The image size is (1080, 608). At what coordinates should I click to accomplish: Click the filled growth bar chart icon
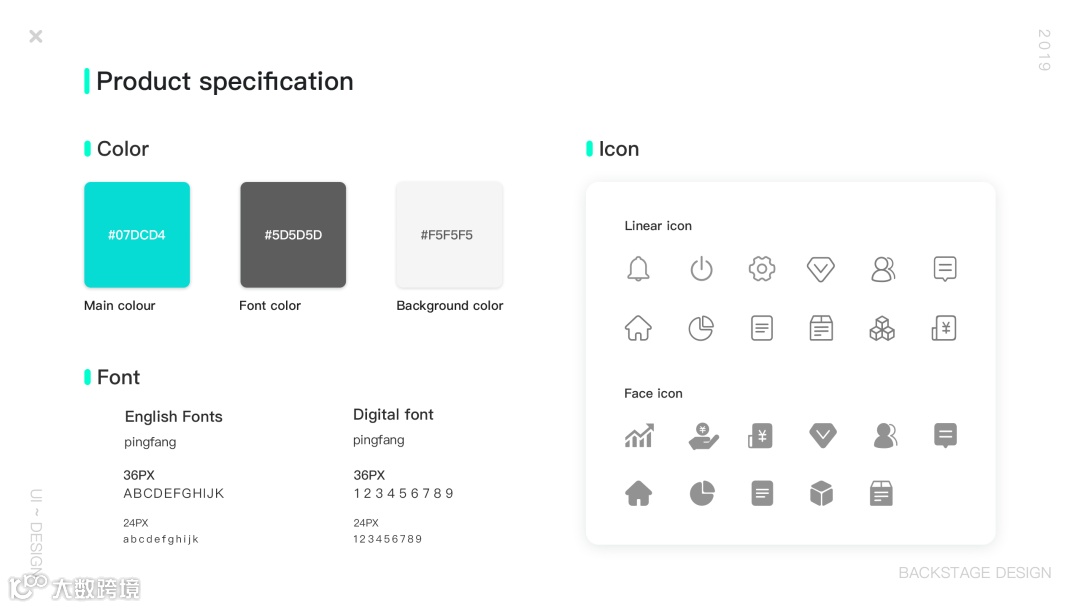click(x=639, y=435)
